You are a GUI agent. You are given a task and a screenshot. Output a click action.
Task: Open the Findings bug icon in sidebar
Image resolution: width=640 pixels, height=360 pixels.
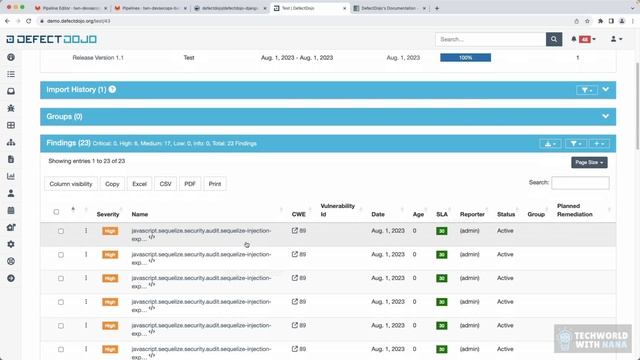(x=11, y=108)
